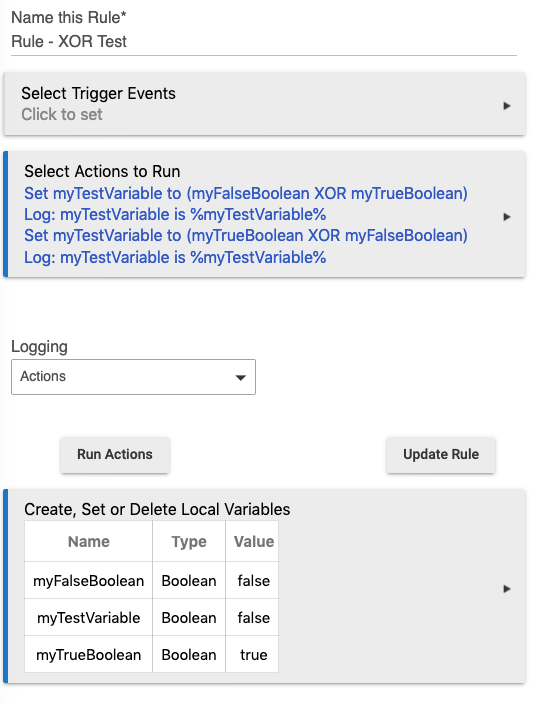Expand the Local Variables section arrow
The width and height of the screenshot is (536, 704).
[x=507, y=589]
